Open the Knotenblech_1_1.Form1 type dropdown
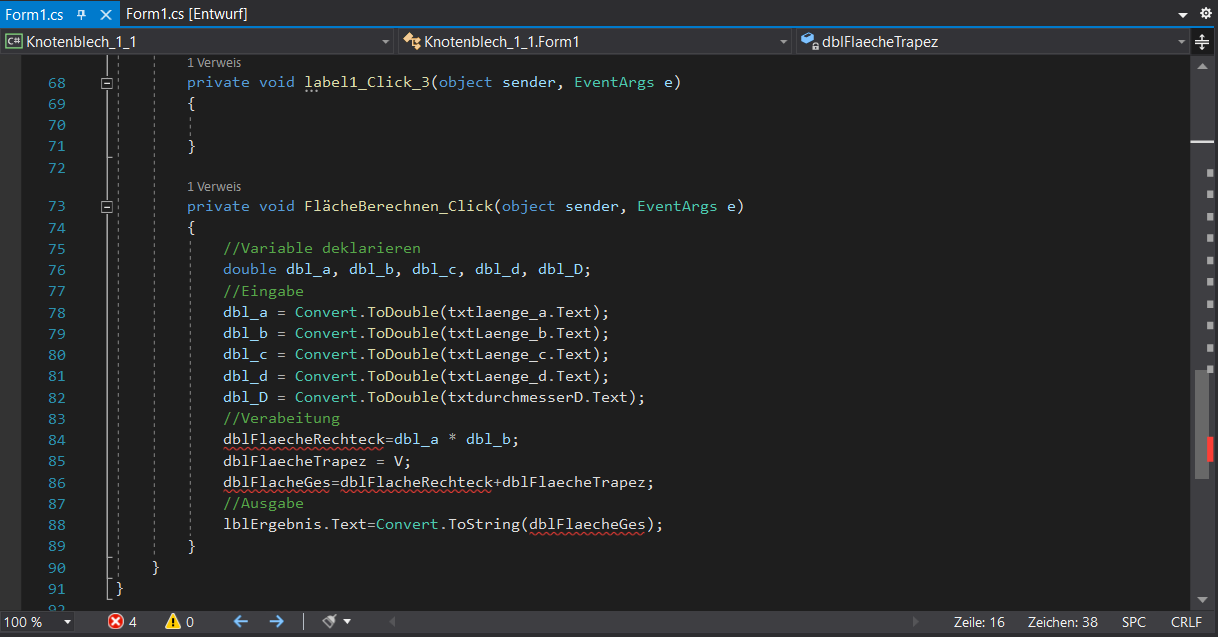Image resolution: width=1218 pixels, height=637 pixels. [784, 42]
